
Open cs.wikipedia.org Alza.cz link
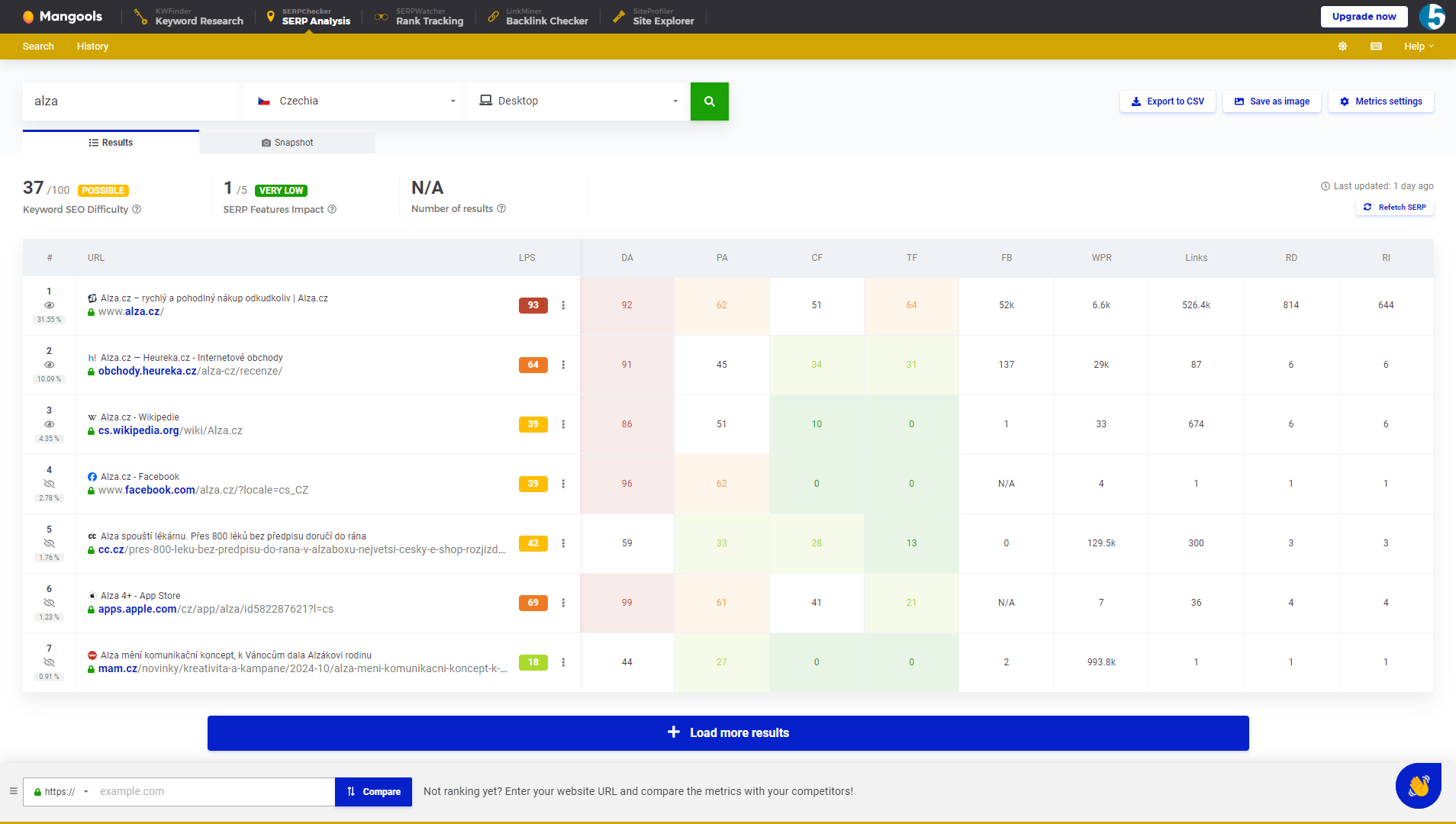170,431
